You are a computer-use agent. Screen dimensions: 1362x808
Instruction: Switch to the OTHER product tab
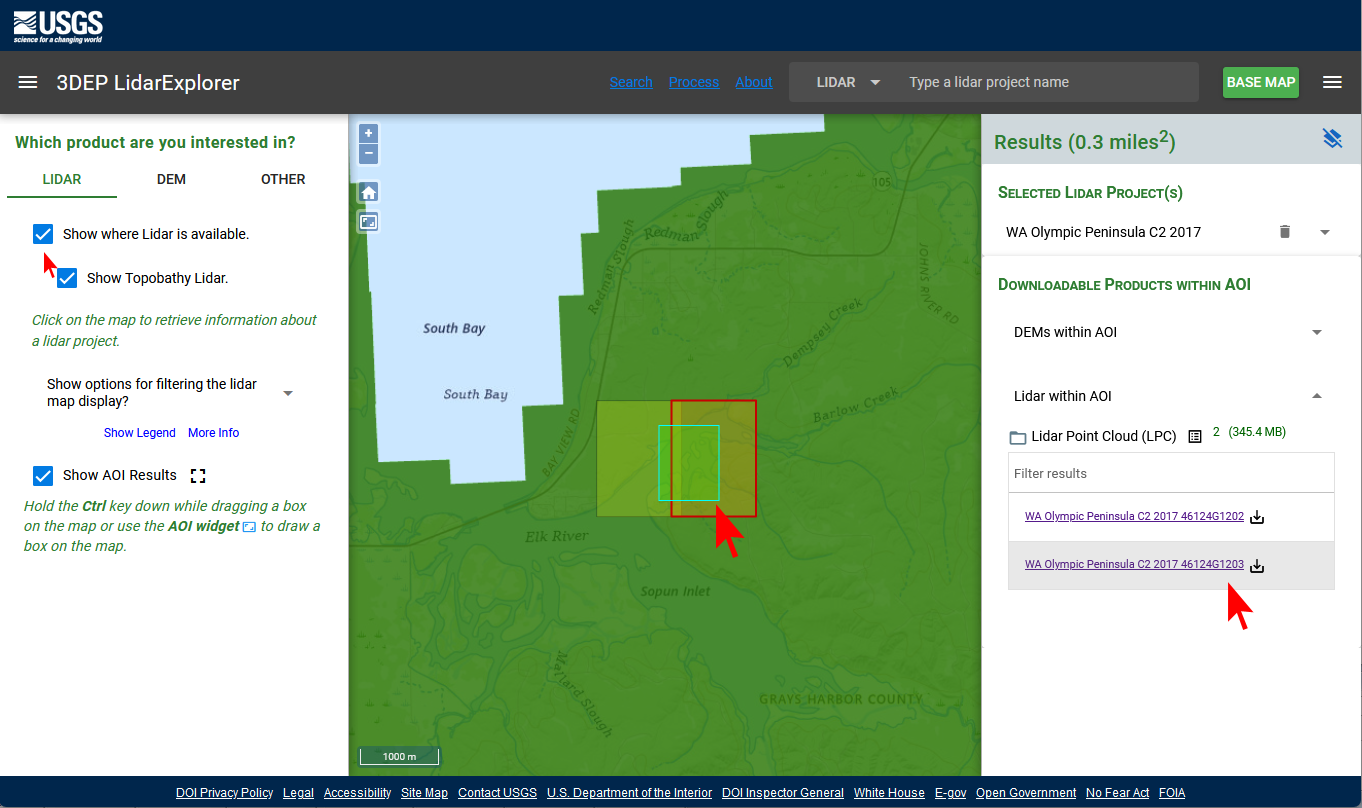(283, 179)
